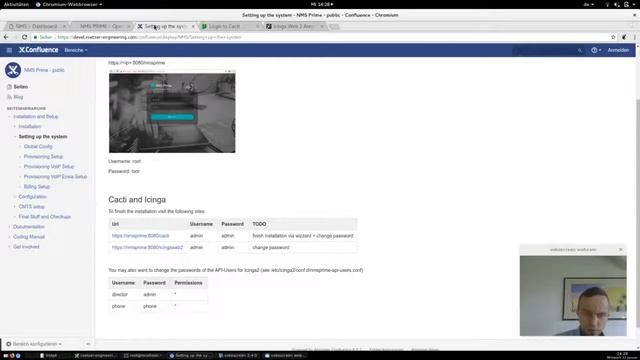The width and height of the screenshot is (640, 360).
Task: Click the search magnifier icon
Action: point(580,50)
